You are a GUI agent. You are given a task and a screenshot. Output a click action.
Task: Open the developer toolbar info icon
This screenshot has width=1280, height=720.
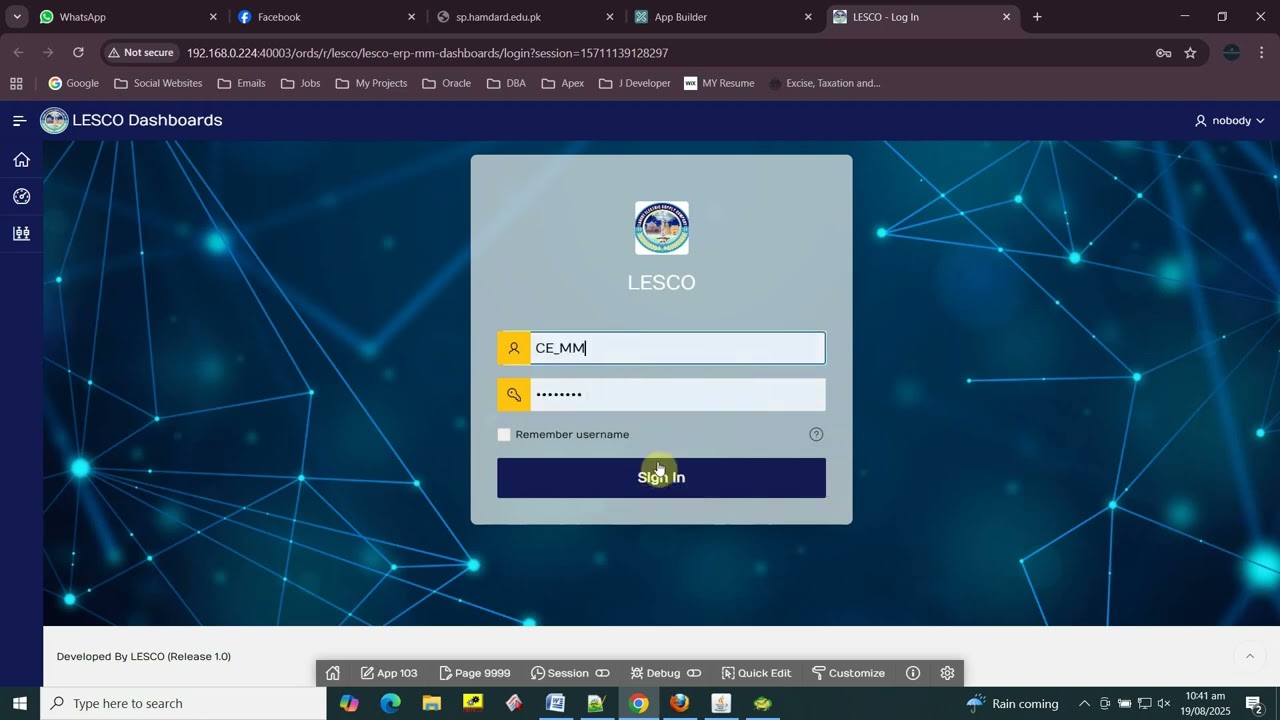(x=912, y=673)
